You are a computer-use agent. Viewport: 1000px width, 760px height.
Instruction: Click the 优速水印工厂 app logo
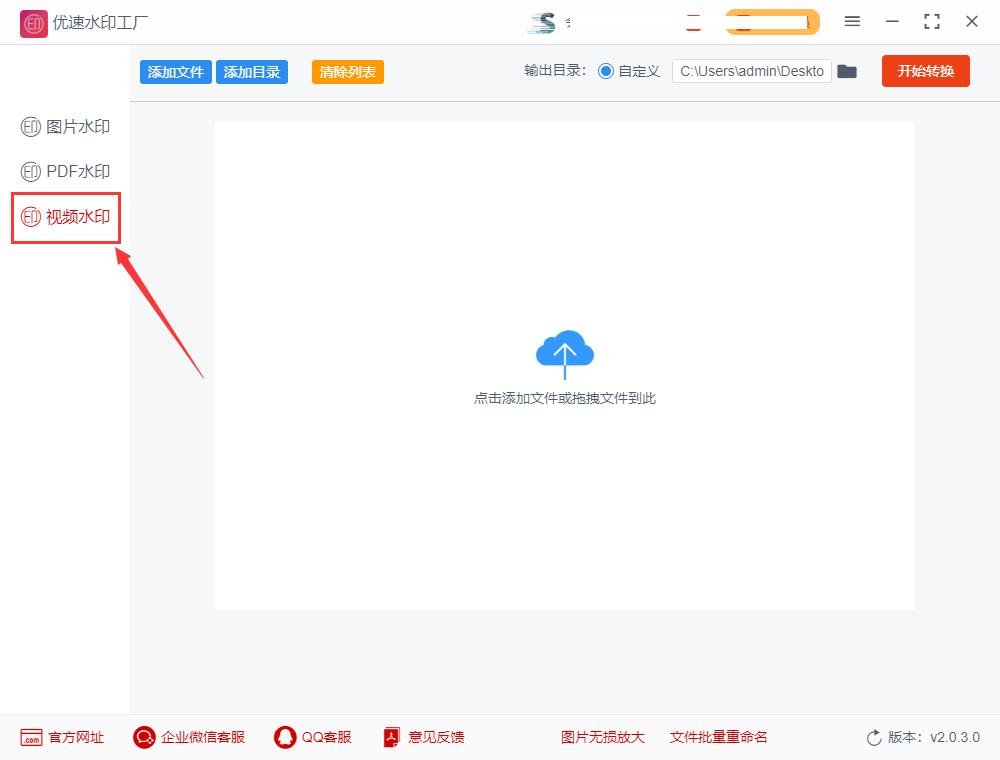33,22
